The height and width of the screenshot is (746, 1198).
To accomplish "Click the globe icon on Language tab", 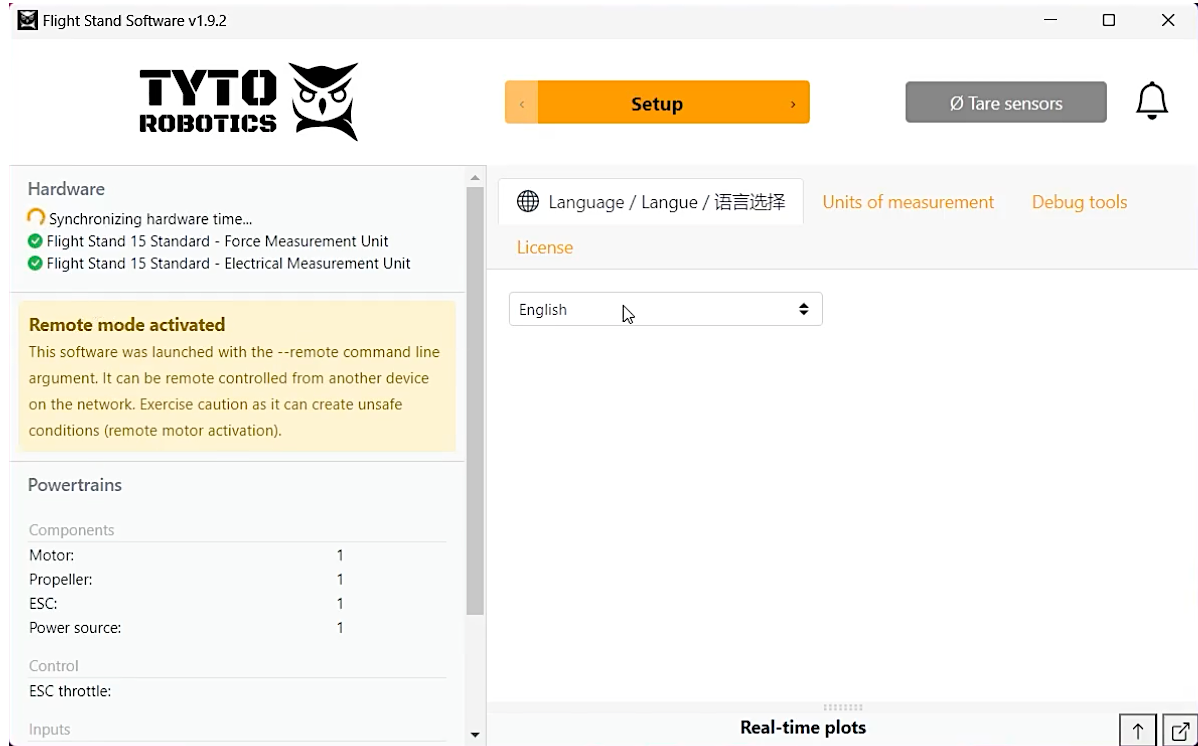I will point(528,202).
